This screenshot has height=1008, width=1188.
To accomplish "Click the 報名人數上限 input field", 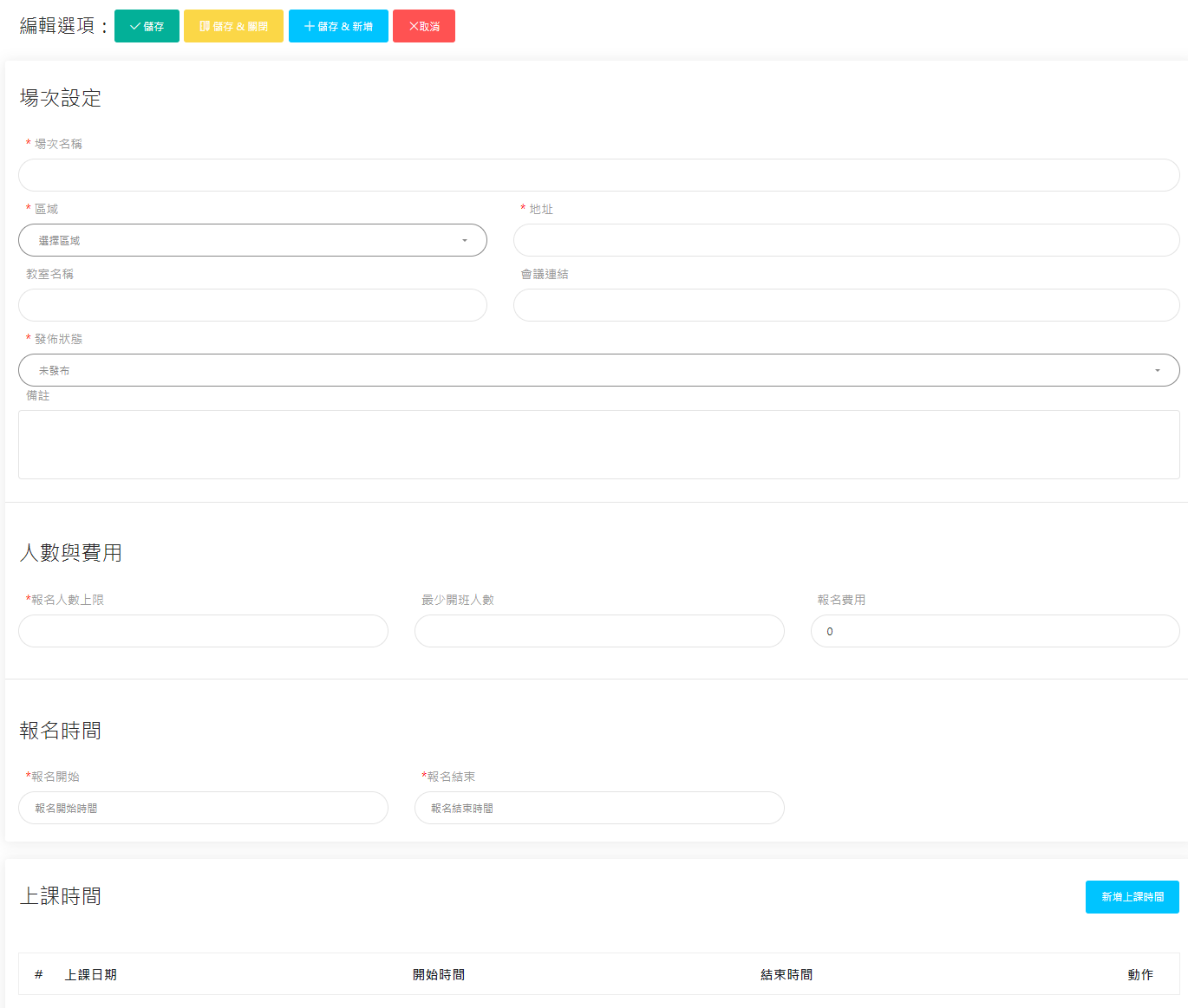I will [x=203, y=631].
